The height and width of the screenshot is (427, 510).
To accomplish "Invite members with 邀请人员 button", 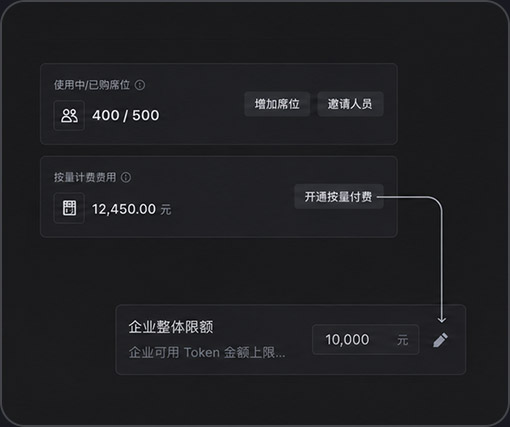I will coord(350,104).
